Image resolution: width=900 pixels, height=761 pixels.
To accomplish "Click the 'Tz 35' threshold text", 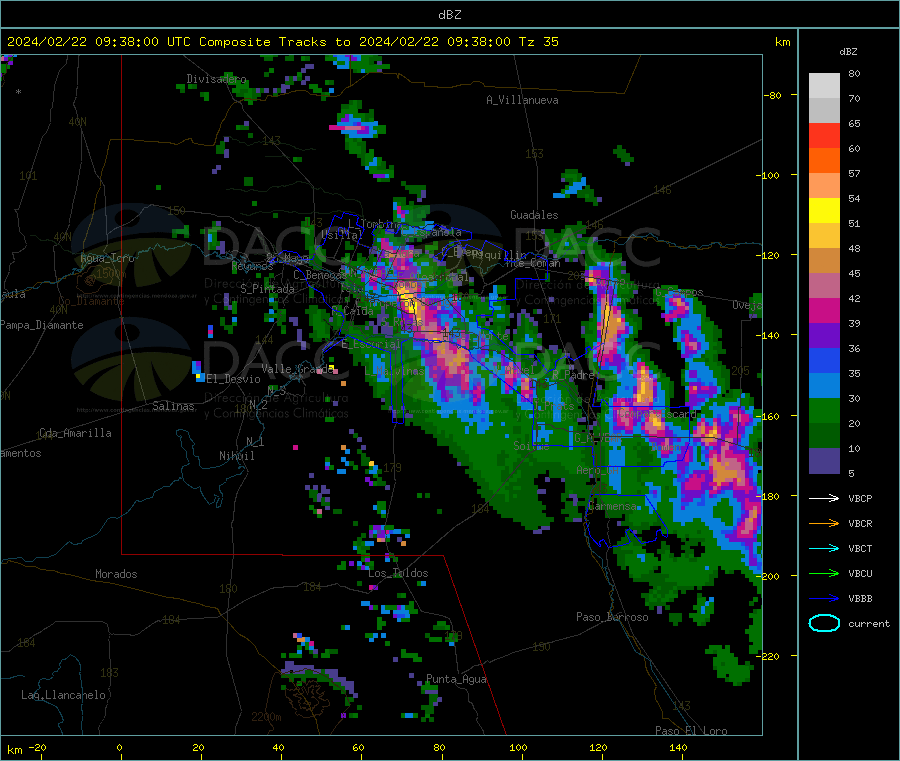I will click(538, 42).
